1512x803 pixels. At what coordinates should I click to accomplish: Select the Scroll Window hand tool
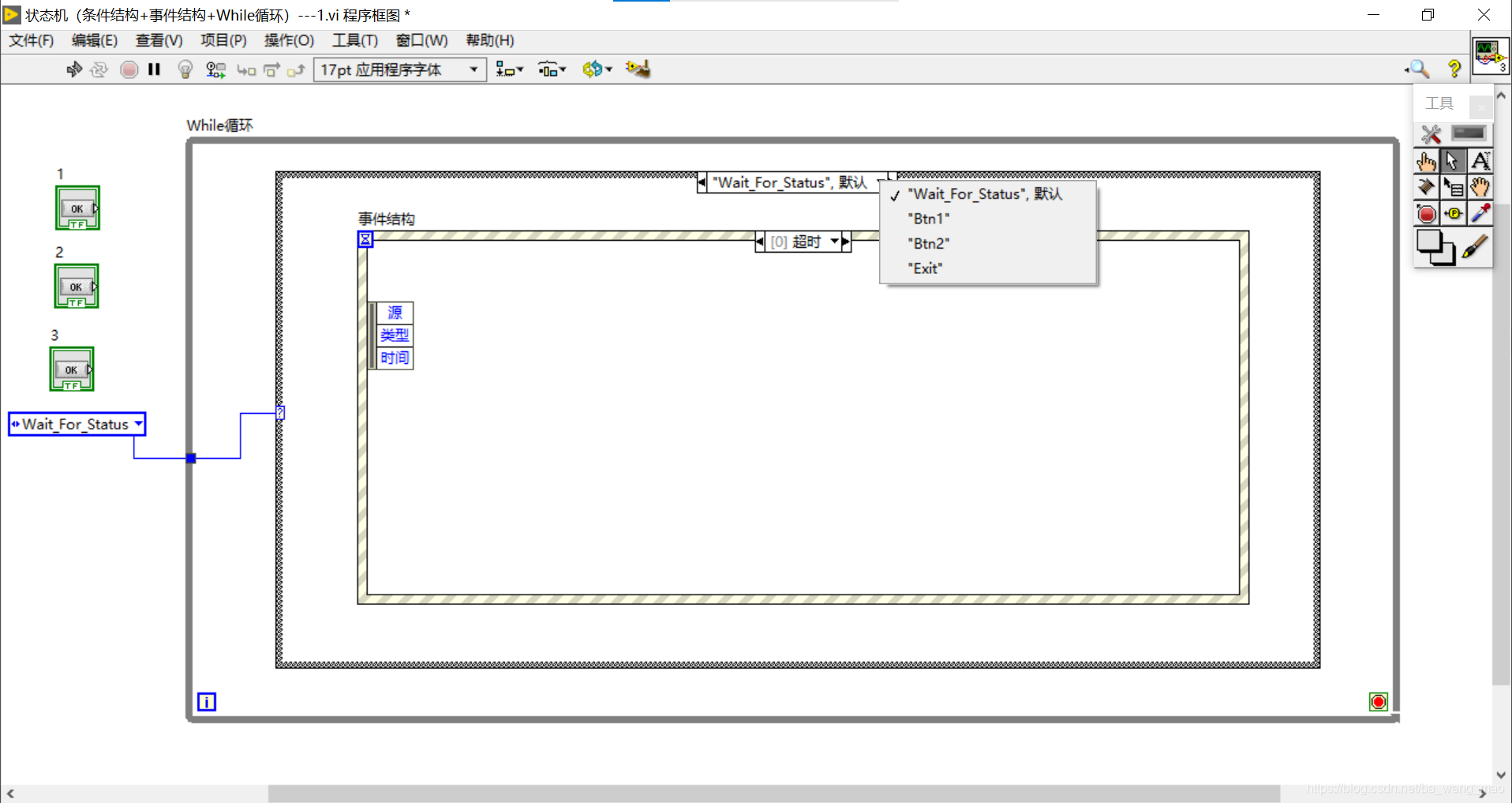[x=1480, y=187]
